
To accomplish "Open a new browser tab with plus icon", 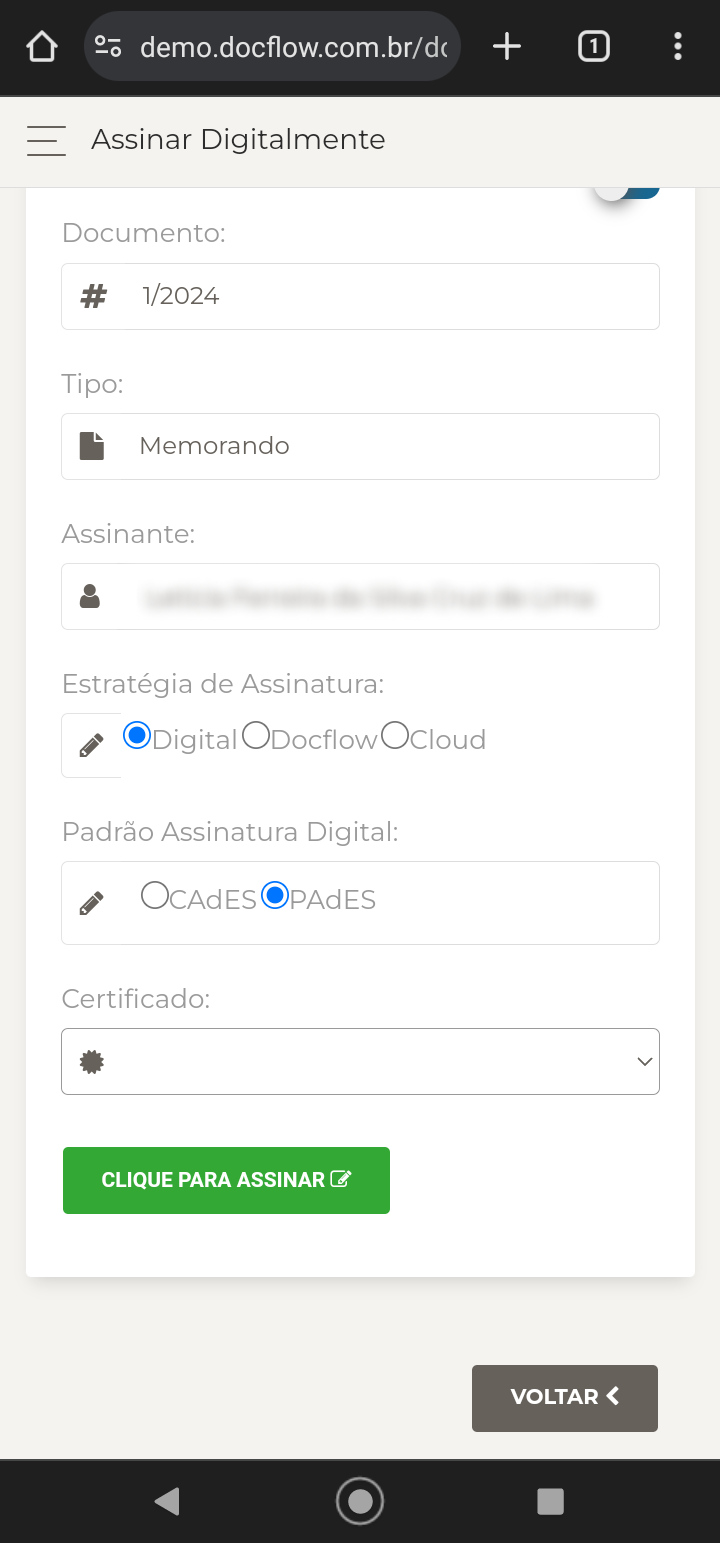I will (x=507, y=46).
